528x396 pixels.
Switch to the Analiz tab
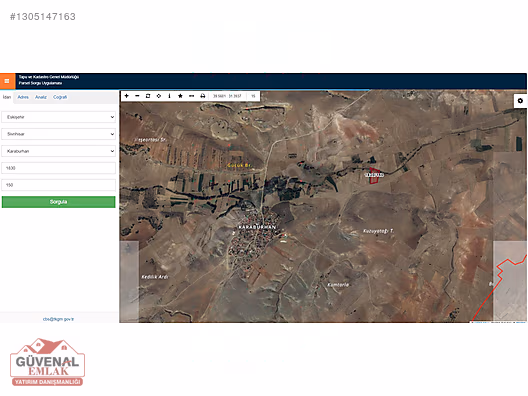tap(41, 97)
